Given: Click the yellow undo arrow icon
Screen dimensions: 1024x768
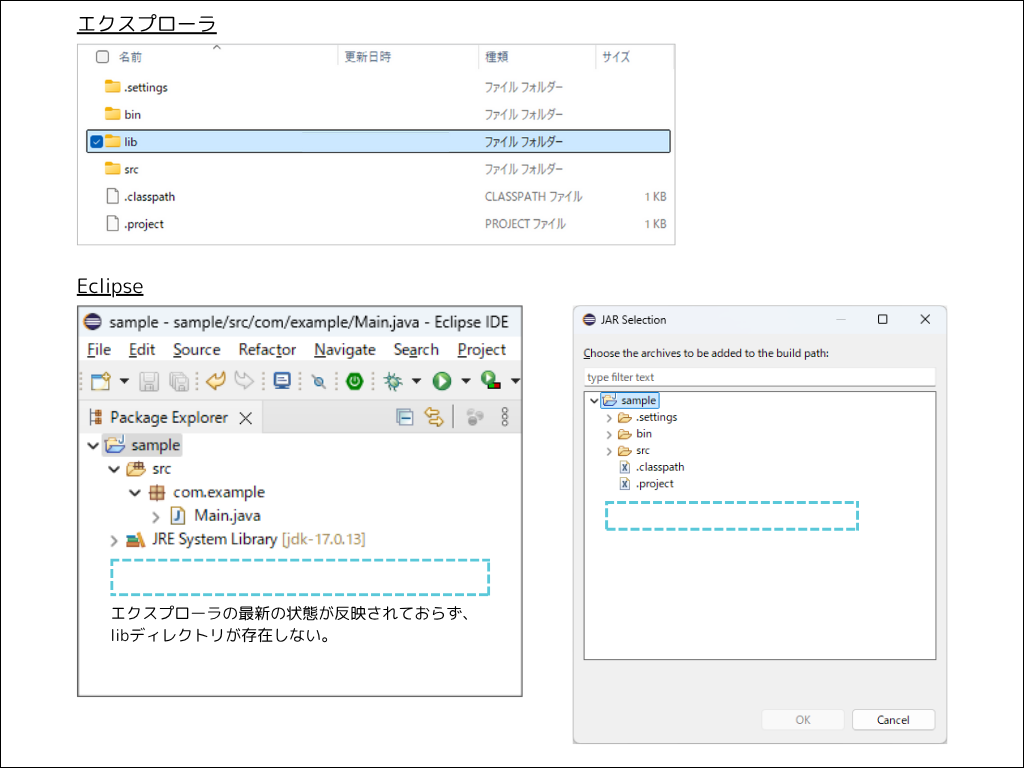Looking at the screenshot, I should (216, 381).
